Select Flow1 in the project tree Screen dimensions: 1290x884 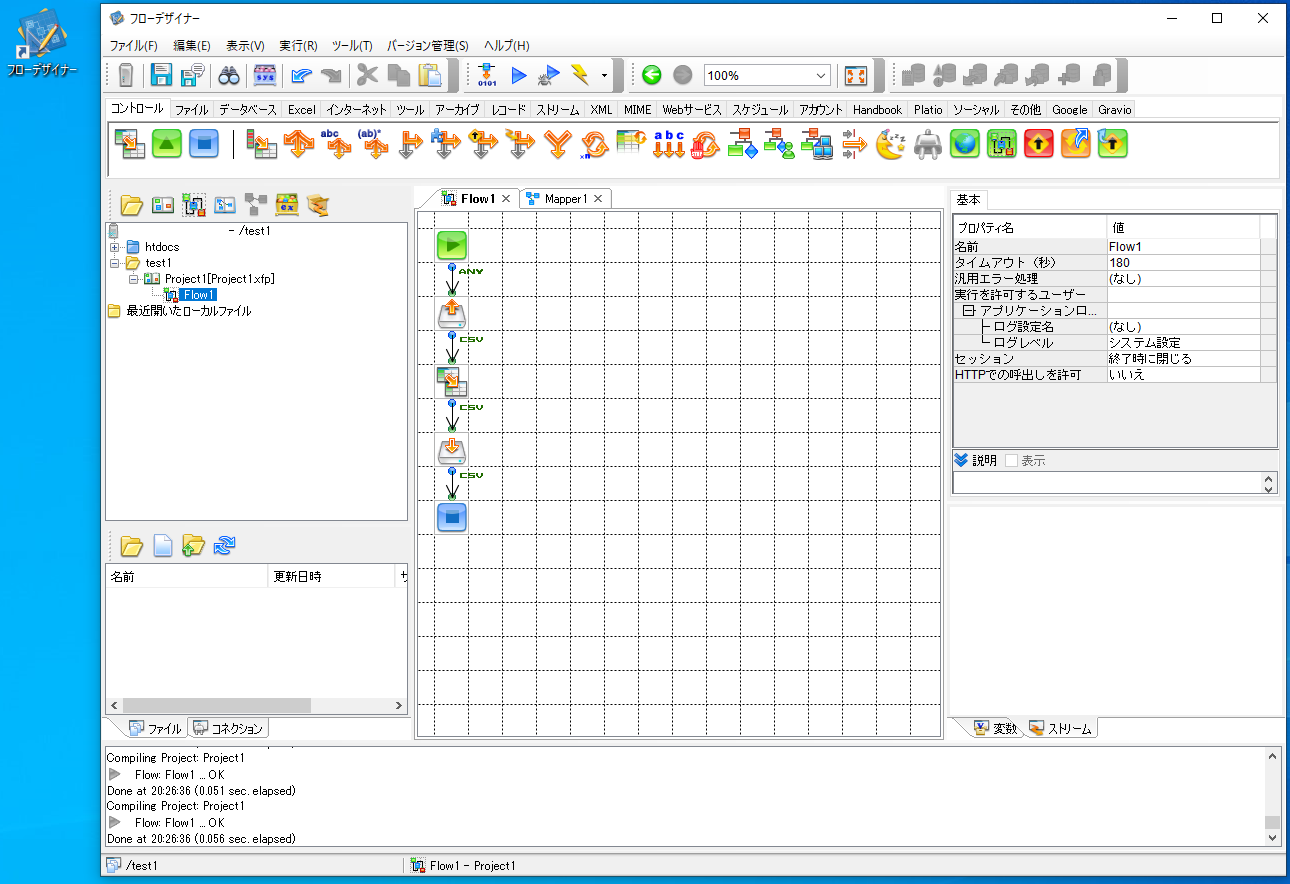(197, 295)
